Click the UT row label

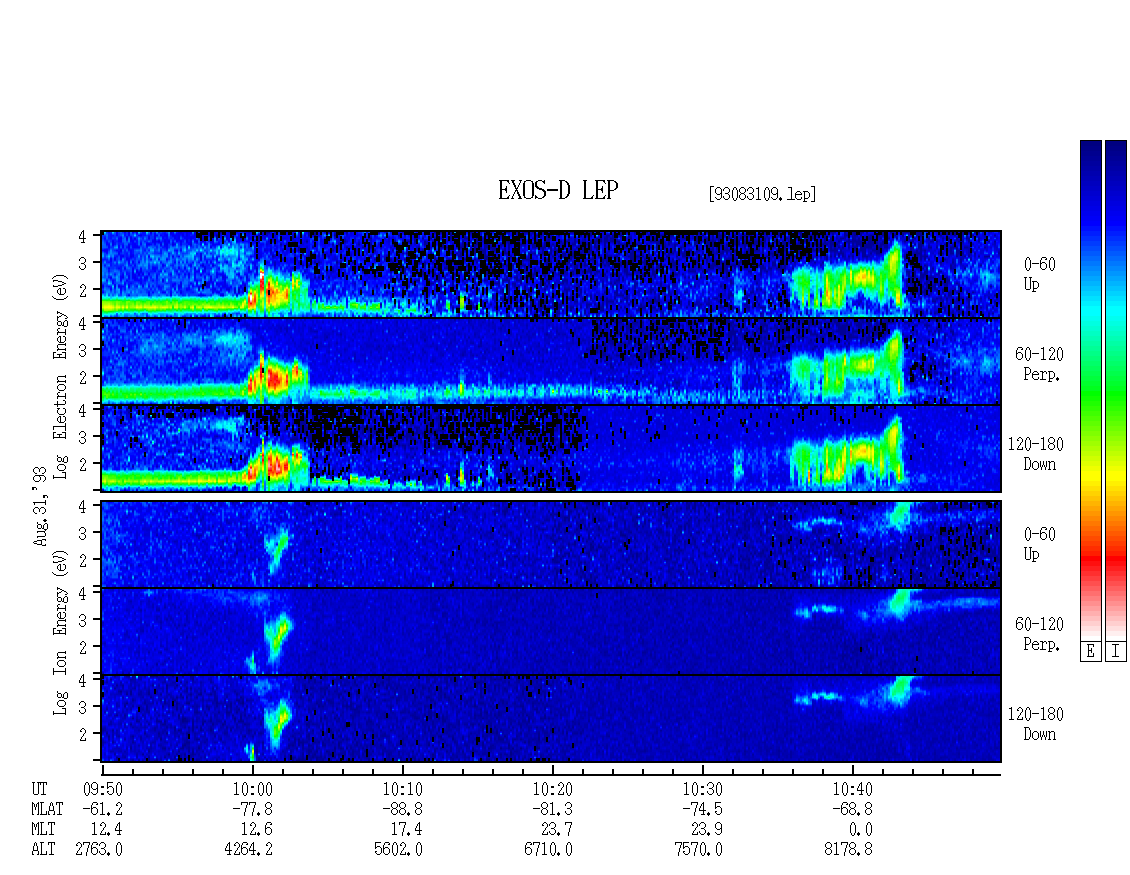pos(40,789)
